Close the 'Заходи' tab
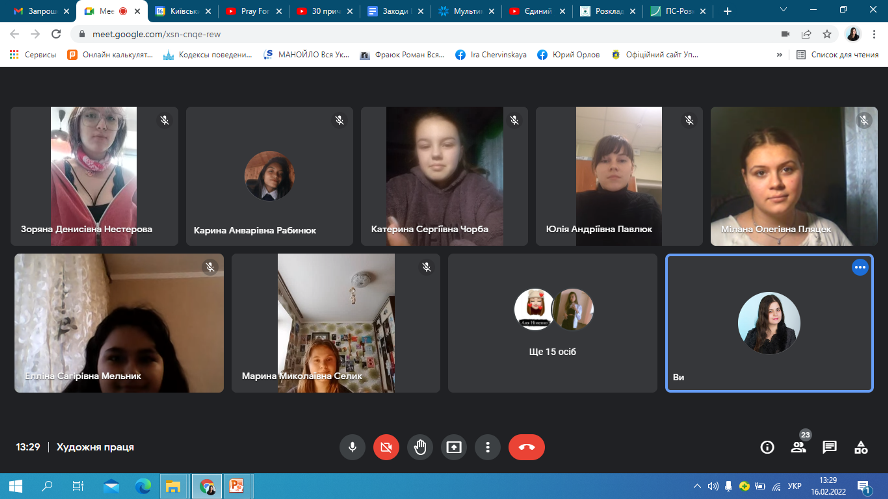Screen dimensions: 888x499 [420, 11]
